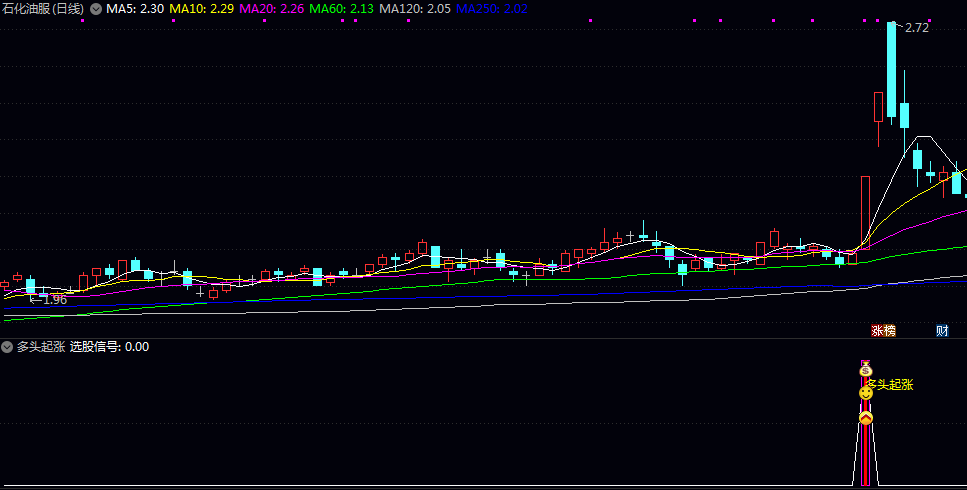Expand the dropdown next to 石化油服 (日线)
This screenshot has height=490, width=967.
coord(96,9)
